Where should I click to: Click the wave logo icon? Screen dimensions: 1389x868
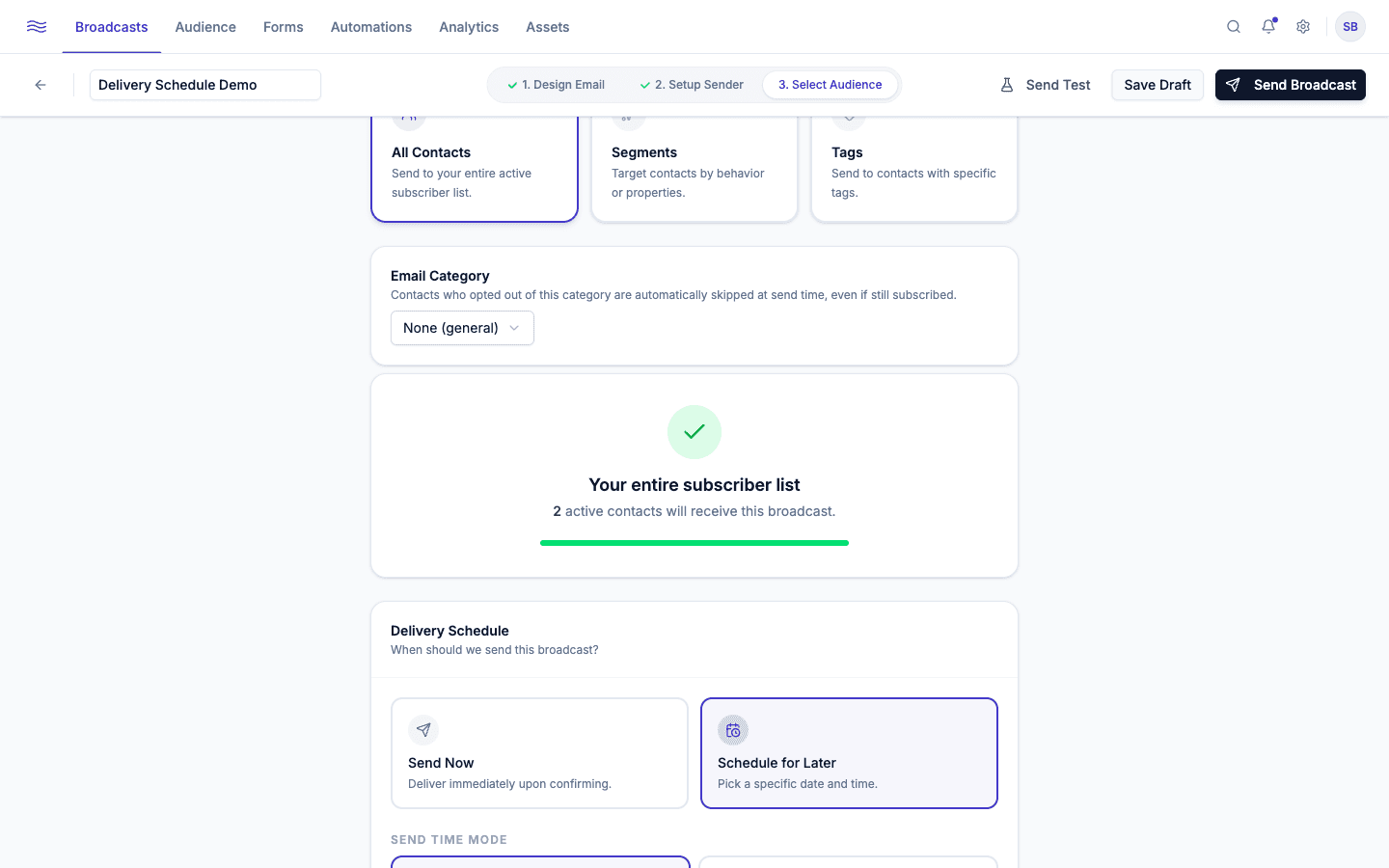37,26
